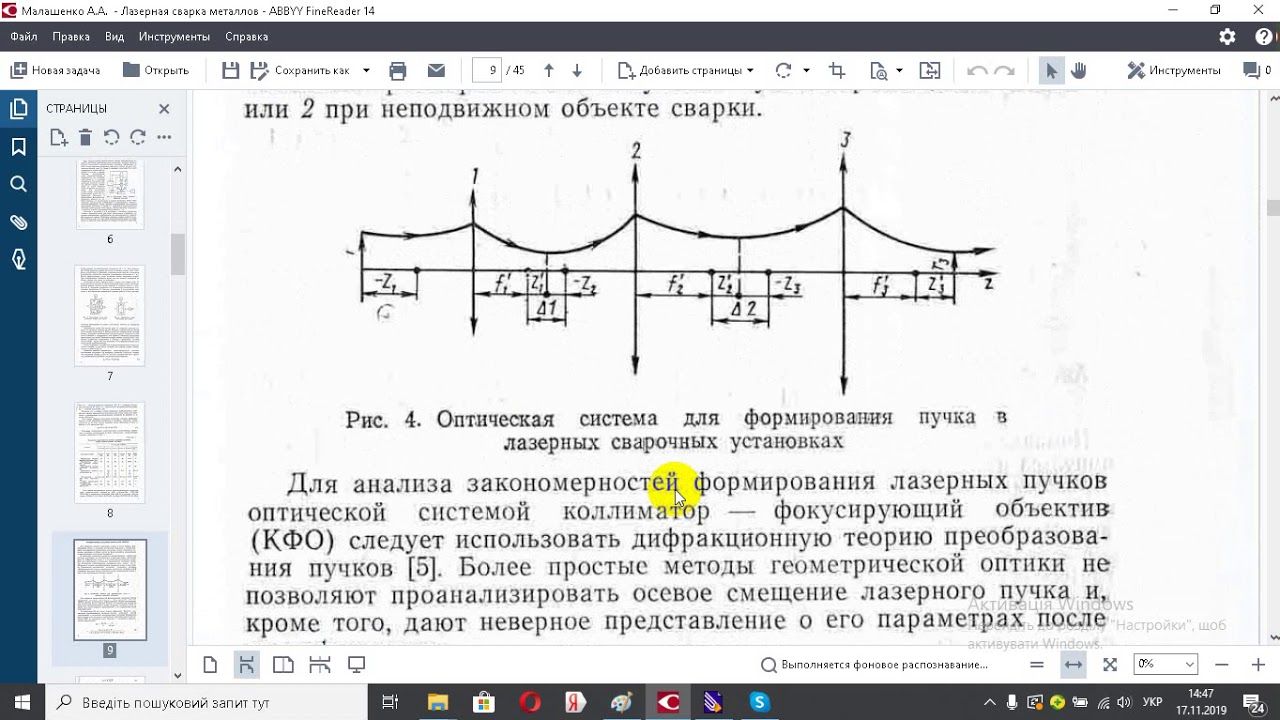This screenshot has height=720, width=1280.
Task: Open the settings gear icon
Action: pyautogui.click(x=1228, y=37)
